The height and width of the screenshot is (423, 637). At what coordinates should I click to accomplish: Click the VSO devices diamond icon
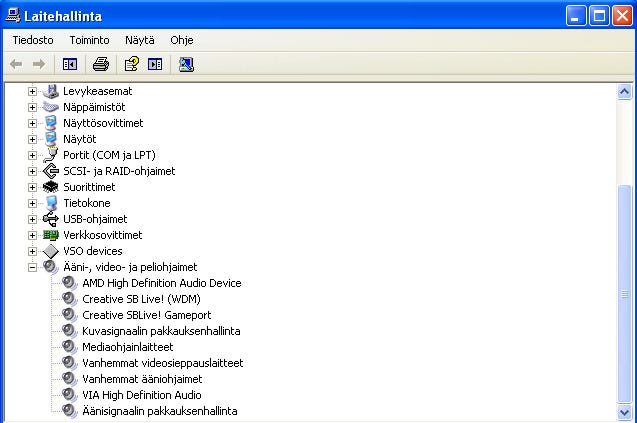(51, 251)
